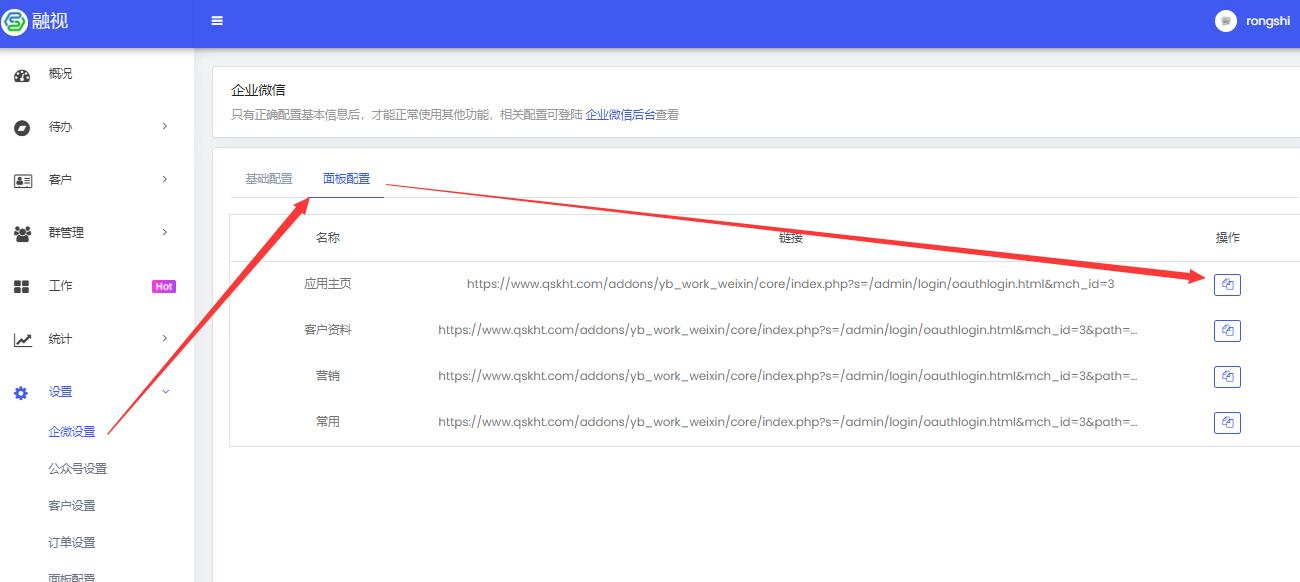Click the 融视 logo icon
1300x582 pixels.
click(15, 21)
